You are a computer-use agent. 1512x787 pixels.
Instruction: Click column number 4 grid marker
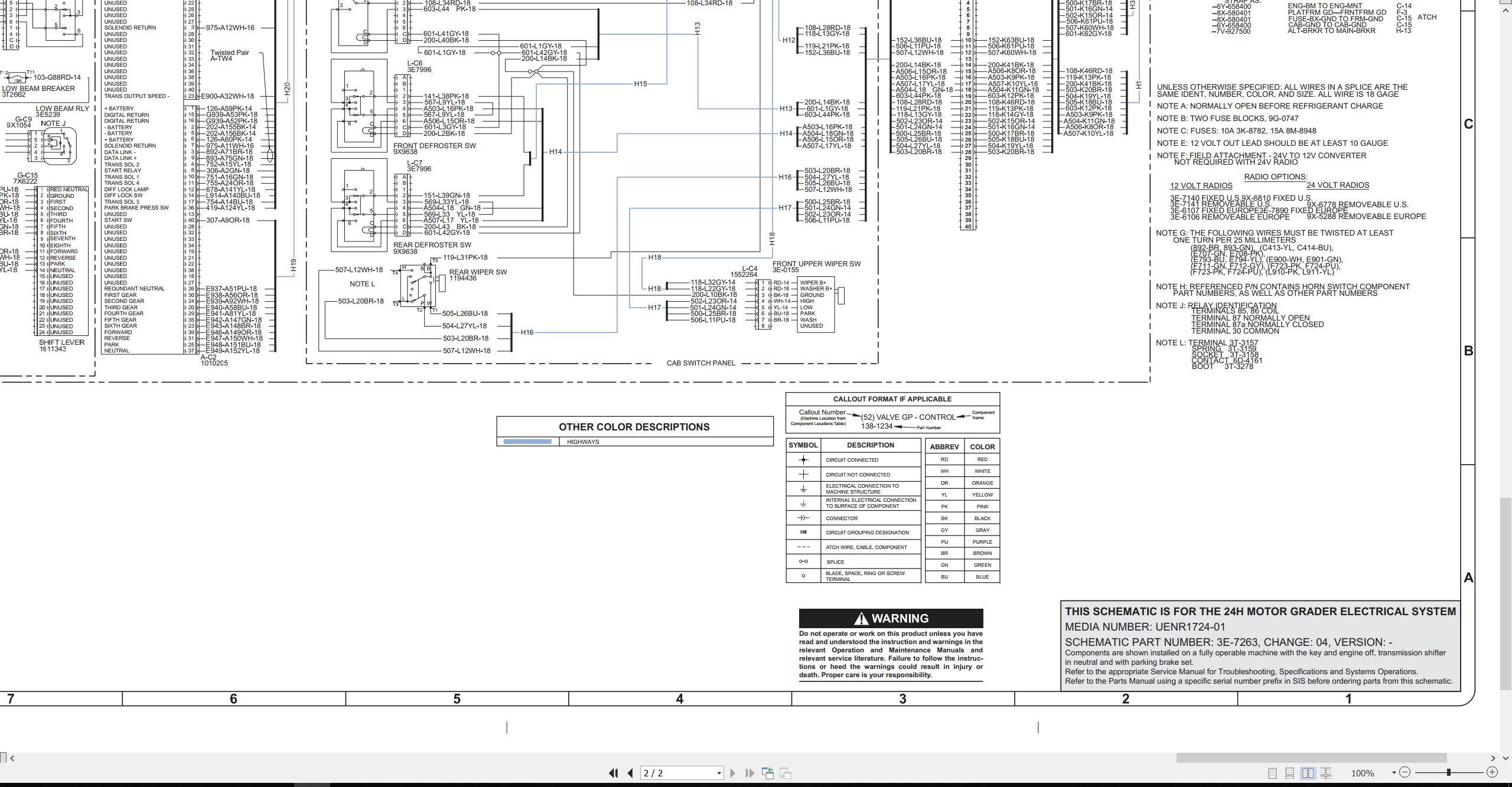click(x=680, y=699)
